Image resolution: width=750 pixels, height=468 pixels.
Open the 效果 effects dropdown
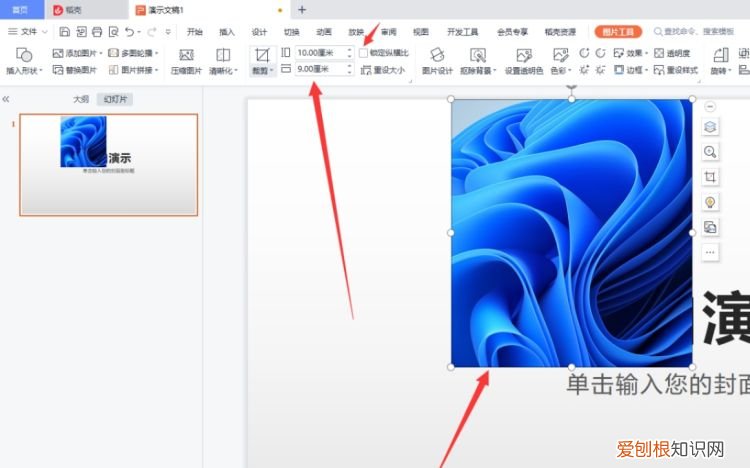[646, 53]
